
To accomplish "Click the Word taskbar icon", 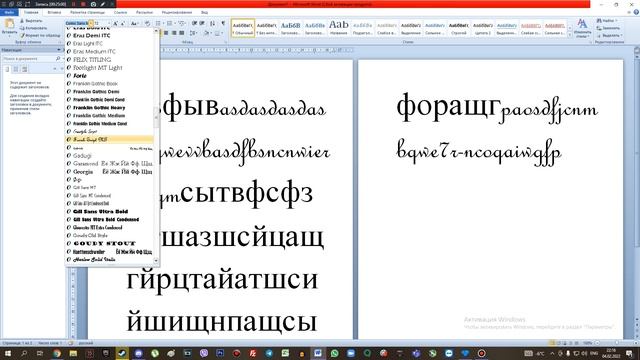I will (318, 353).
